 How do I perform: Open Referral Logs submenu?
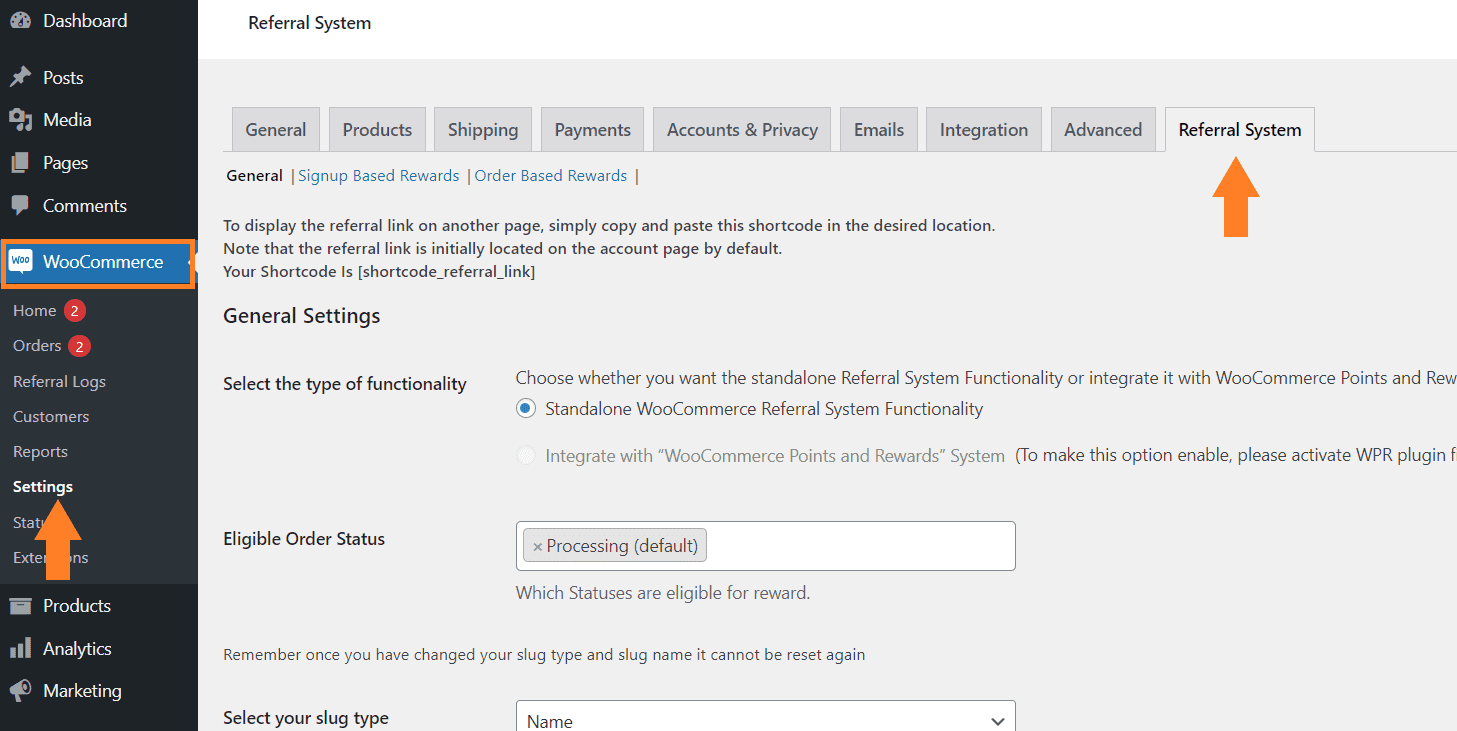click(x=59, y=382)
